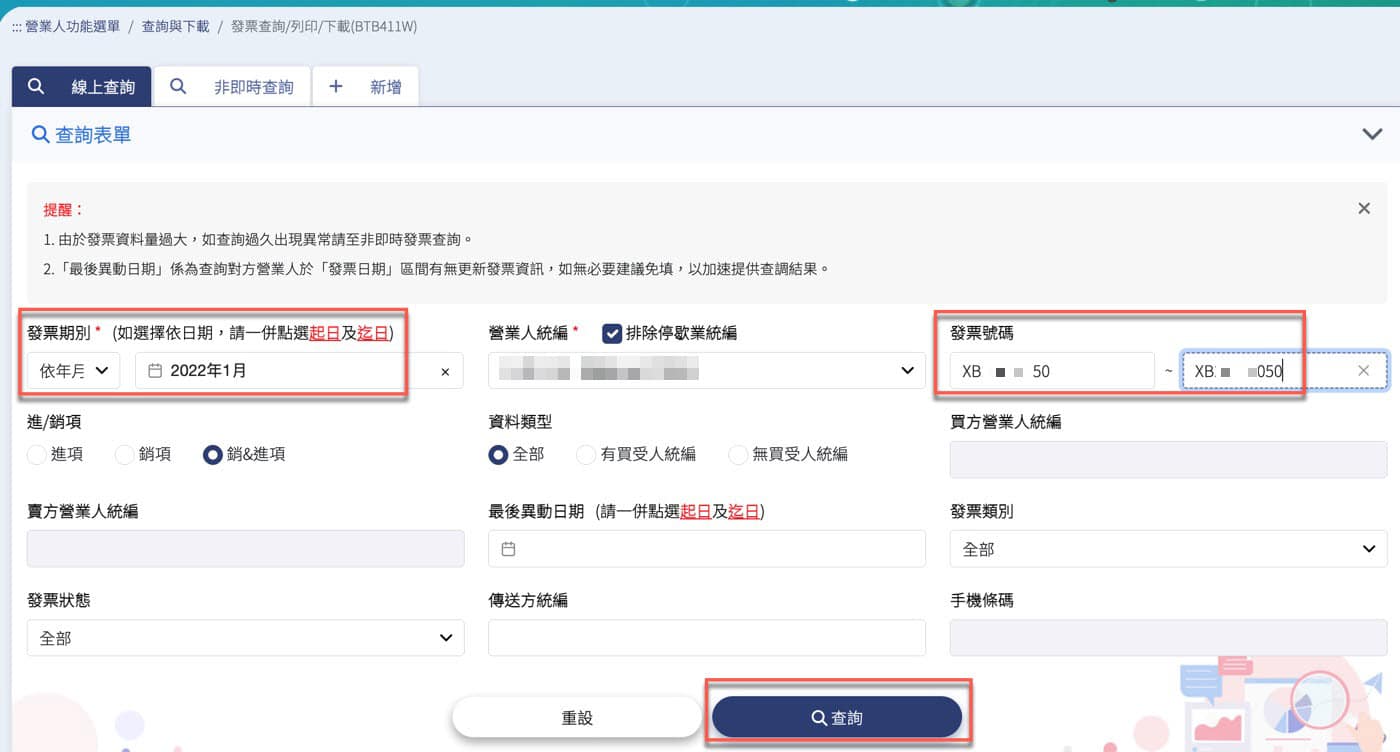This screenshot has width=1400, height=752.
Task: Choose 全部 under 資料類型
Action: click(x=499, y=455)
